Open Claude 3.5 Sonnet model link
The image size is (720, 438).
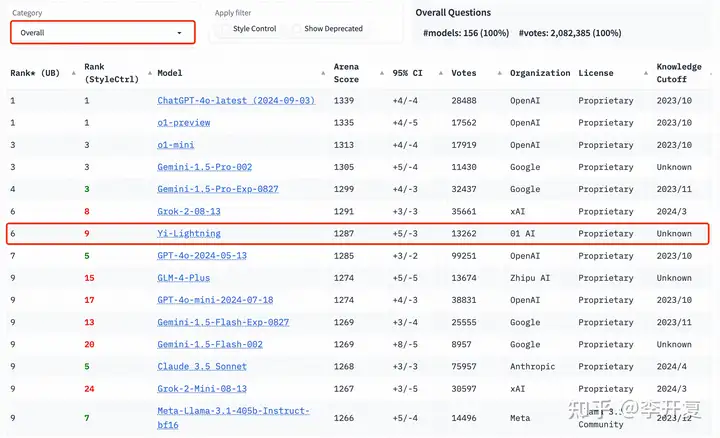click(202, 366)
